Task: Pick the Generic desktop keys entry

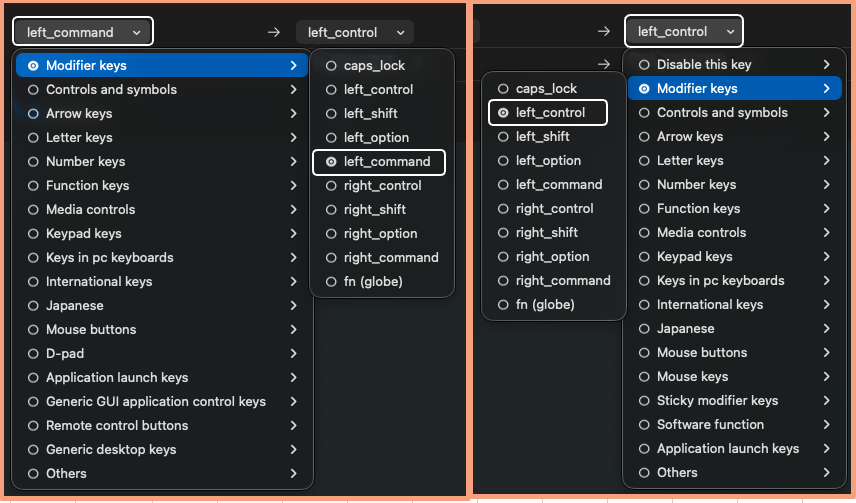Action: click(x=110, y=449)
